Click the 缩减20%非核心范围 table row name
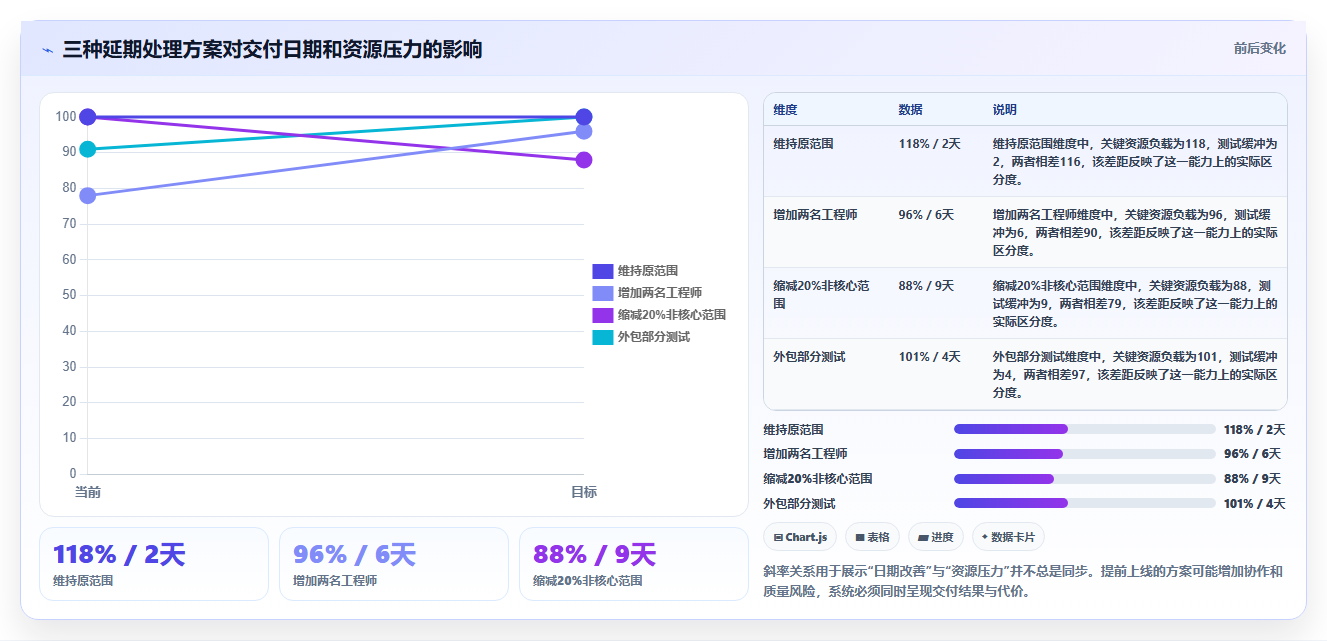 [x=821, y=294]
